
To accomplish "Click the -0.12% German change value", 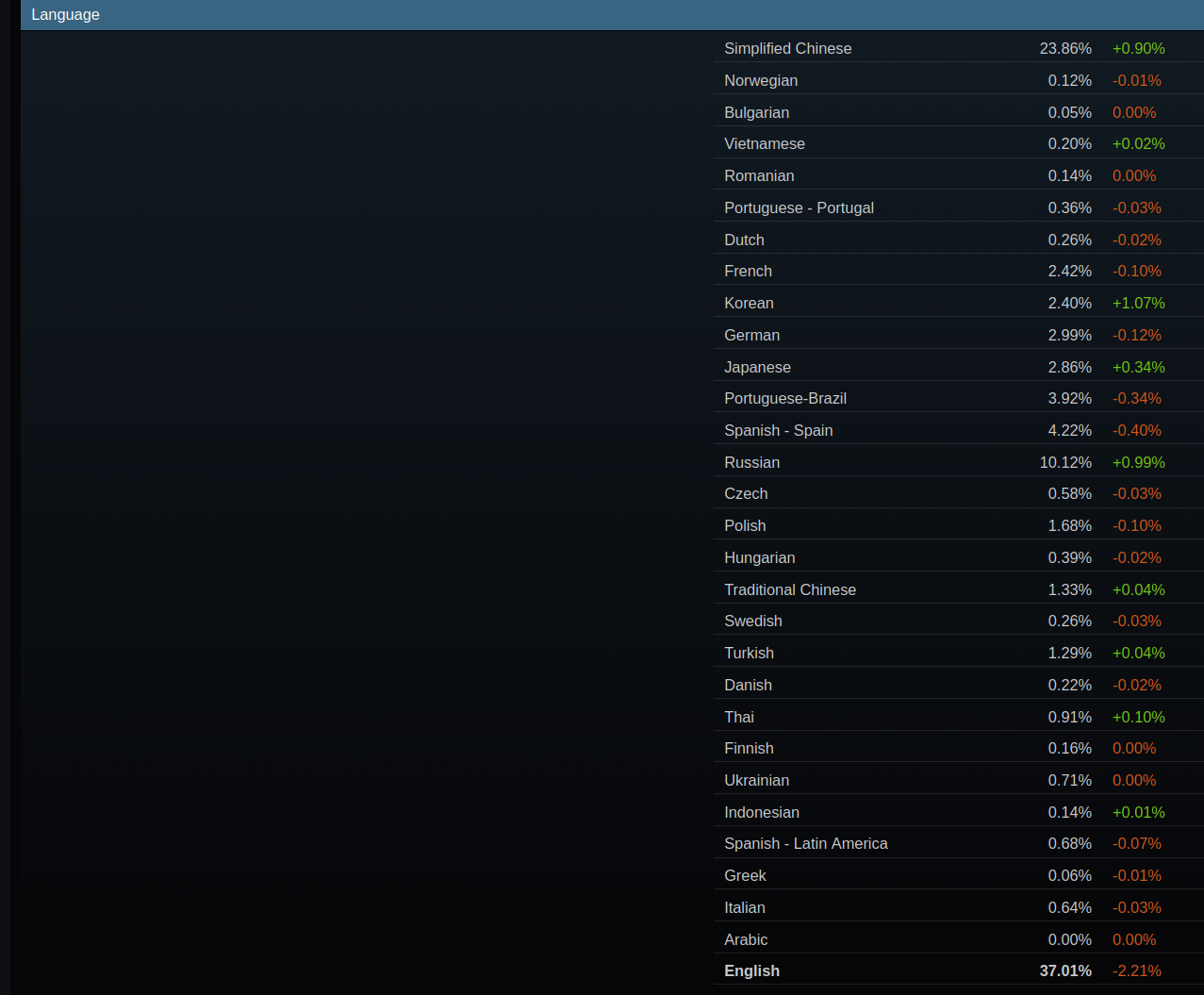I will [1137, 335].
